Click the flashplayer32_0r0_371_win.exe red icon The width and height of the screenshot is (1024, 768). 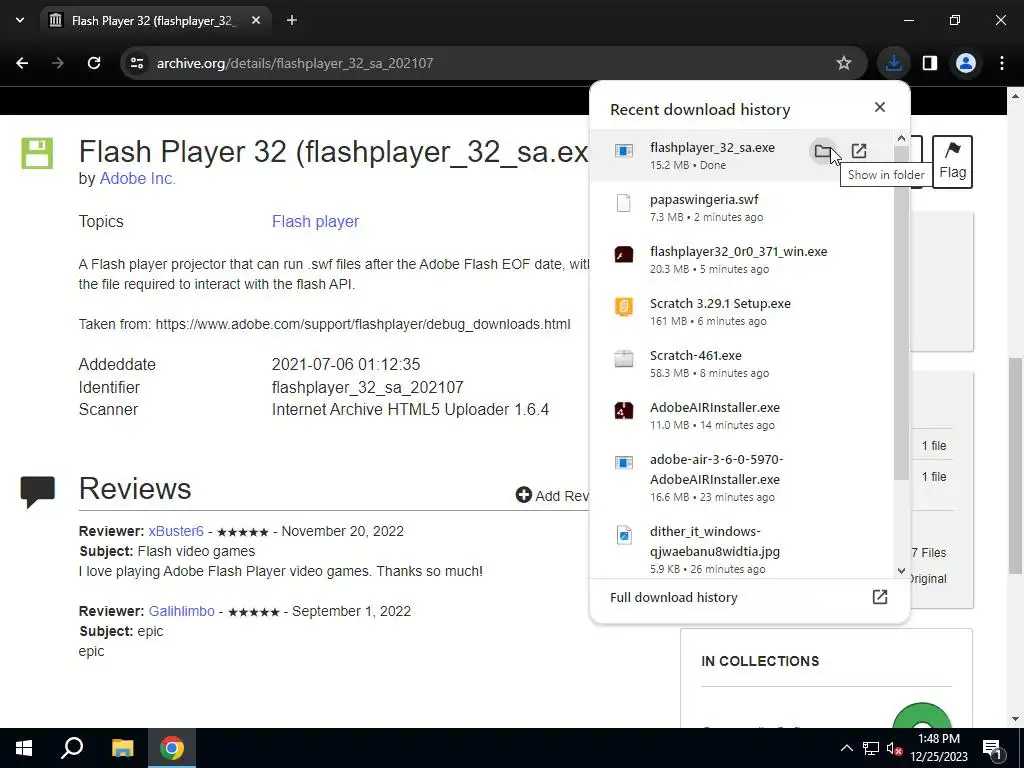(624, 255)
